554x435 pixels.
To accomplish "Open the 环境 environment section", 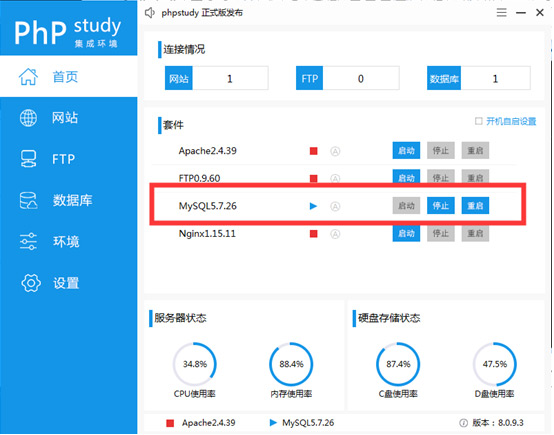I will [69, 242].
